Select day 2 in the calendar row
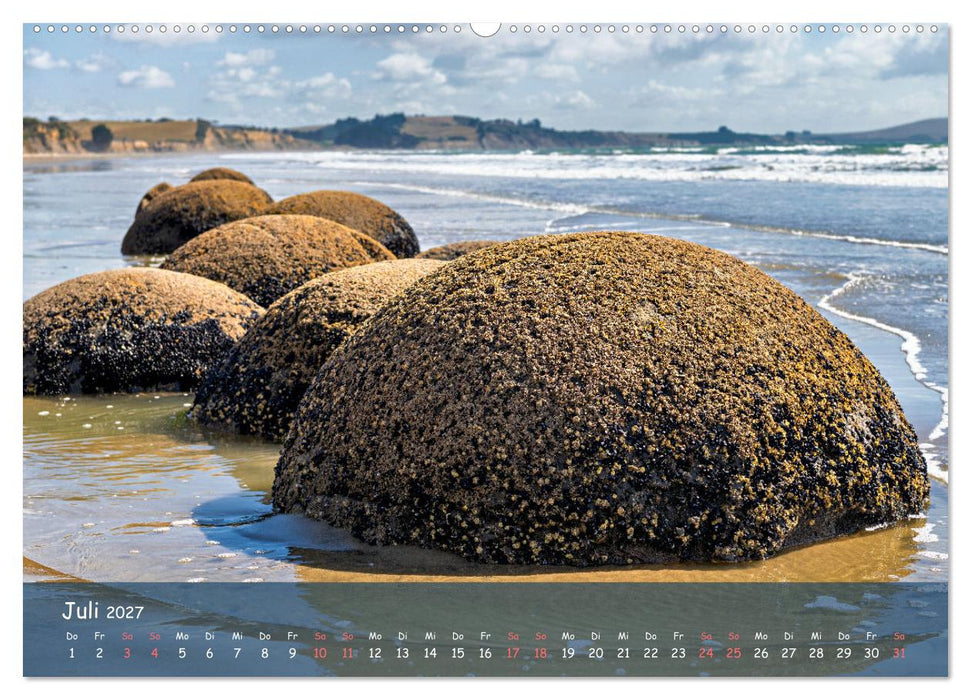 pos(99,653)
